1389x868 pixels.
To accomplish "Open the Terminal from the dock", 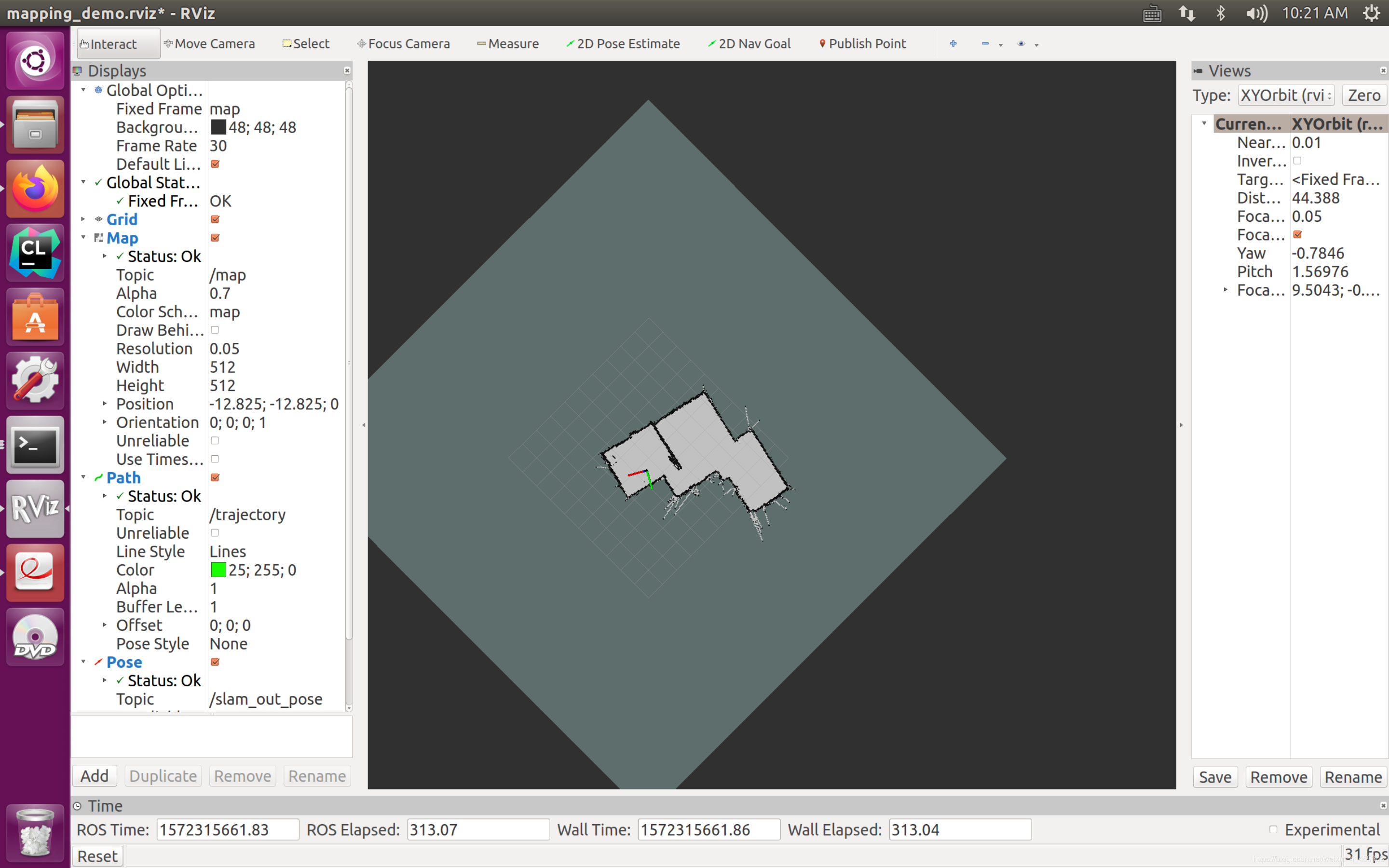I will coord(35,445).
